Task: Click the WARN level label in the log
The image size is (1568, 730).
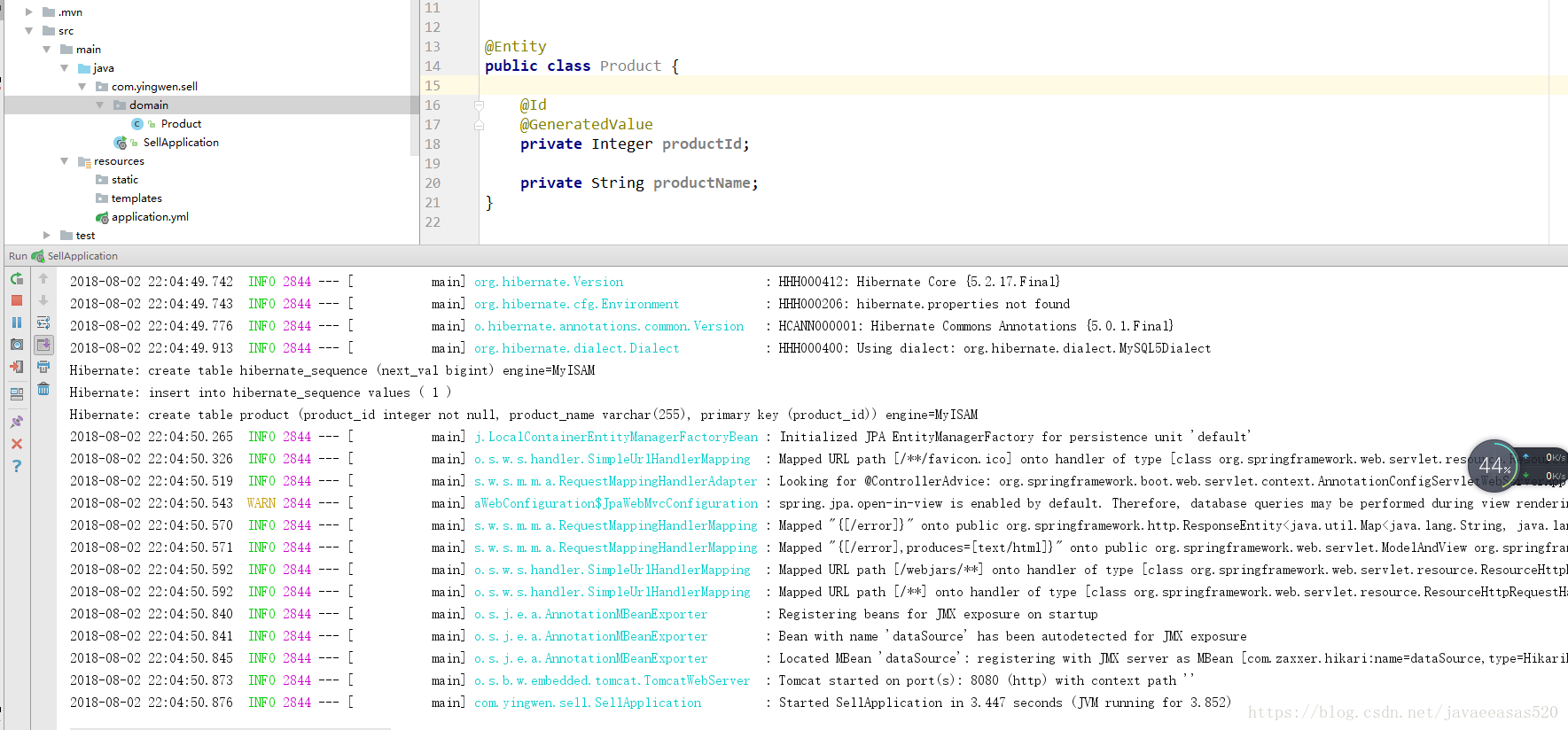Action: 261,503
